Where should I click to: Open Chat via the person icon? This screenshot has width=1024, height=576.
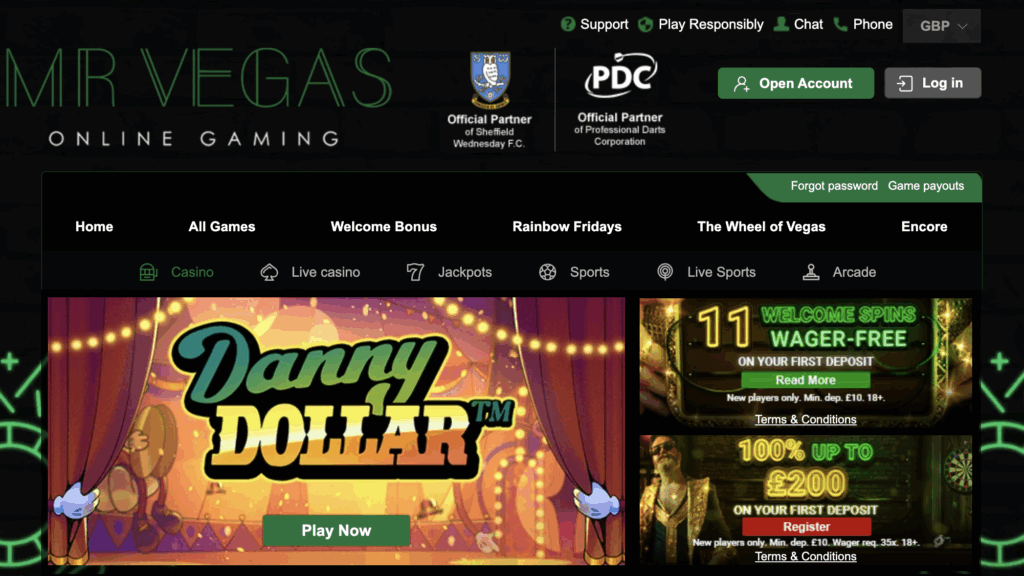point(781,24)
